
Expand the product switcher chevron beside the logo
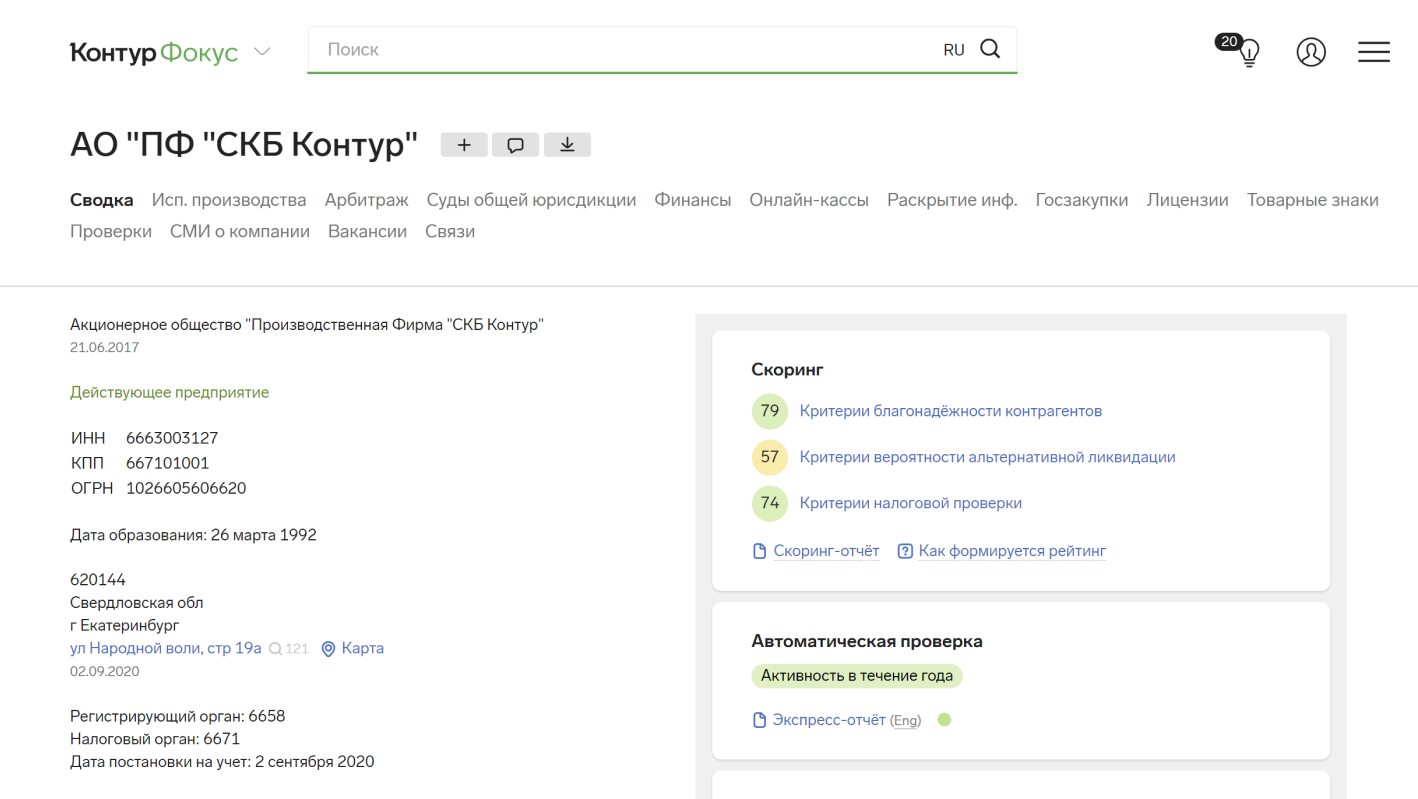pos(262,52)
